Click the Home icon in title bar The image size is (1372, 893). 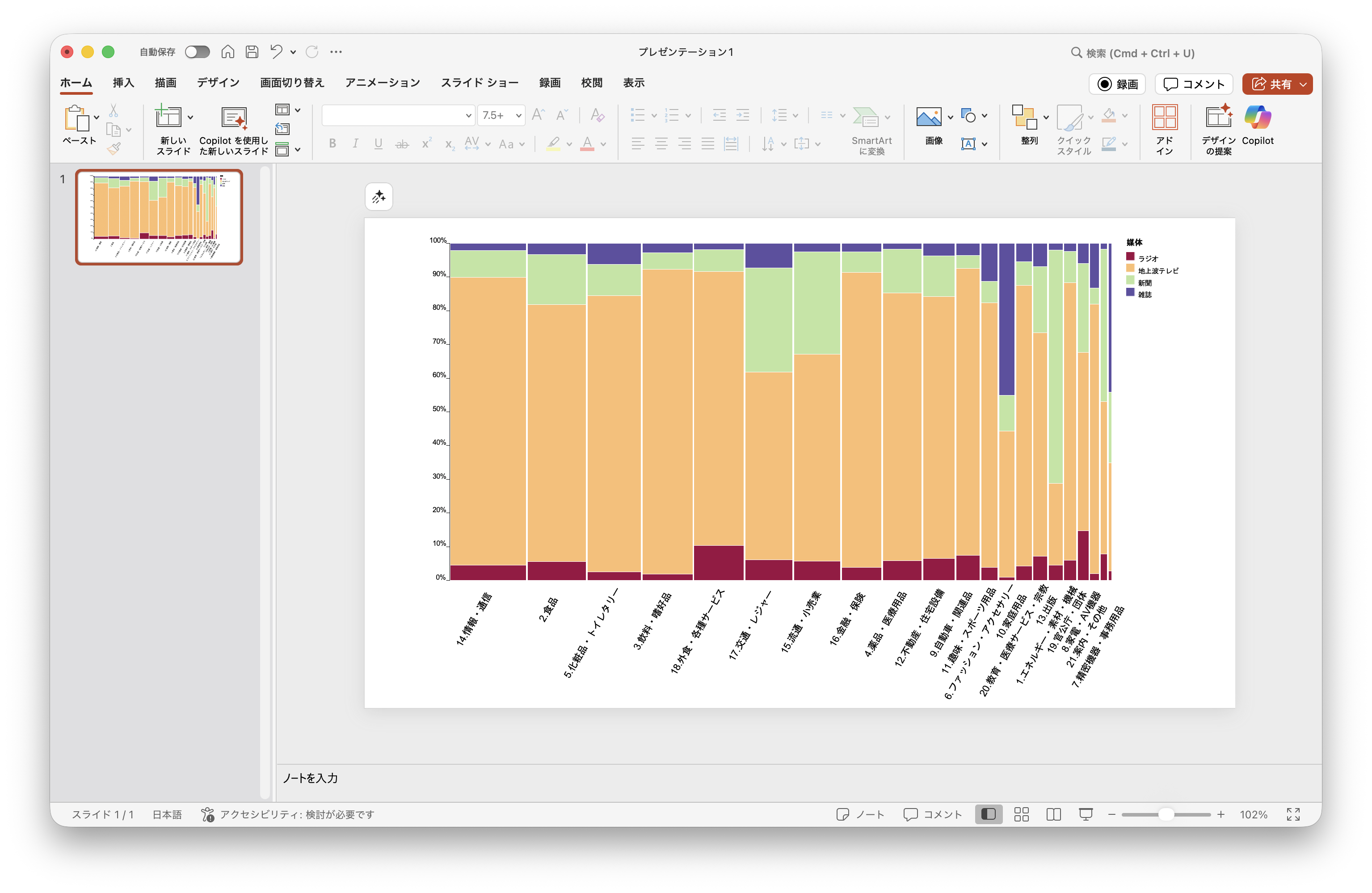pos(228,52)
